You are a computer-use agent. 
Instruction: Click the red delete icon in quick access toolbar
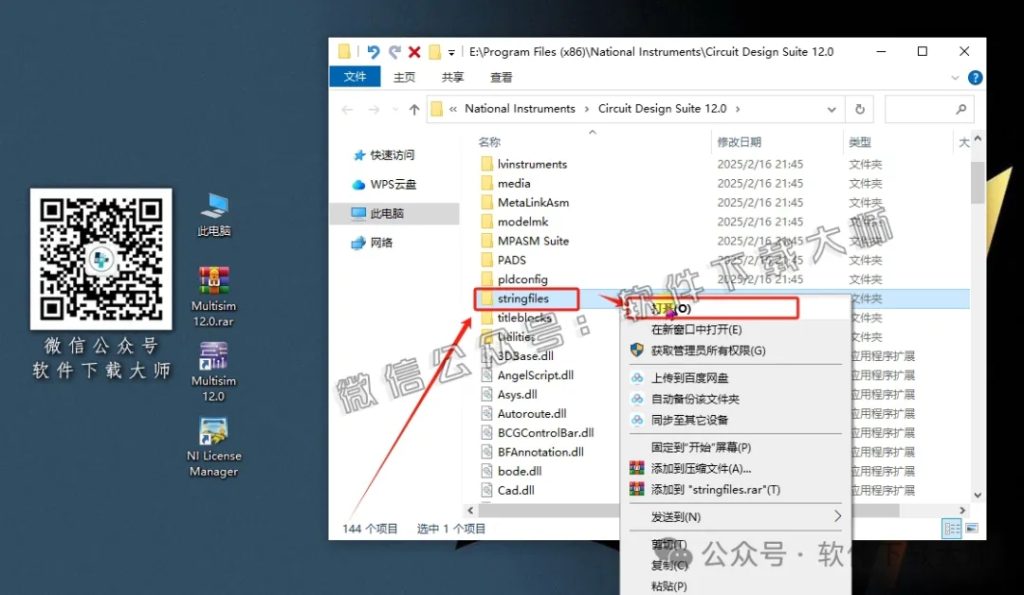[x=413, y=52]
